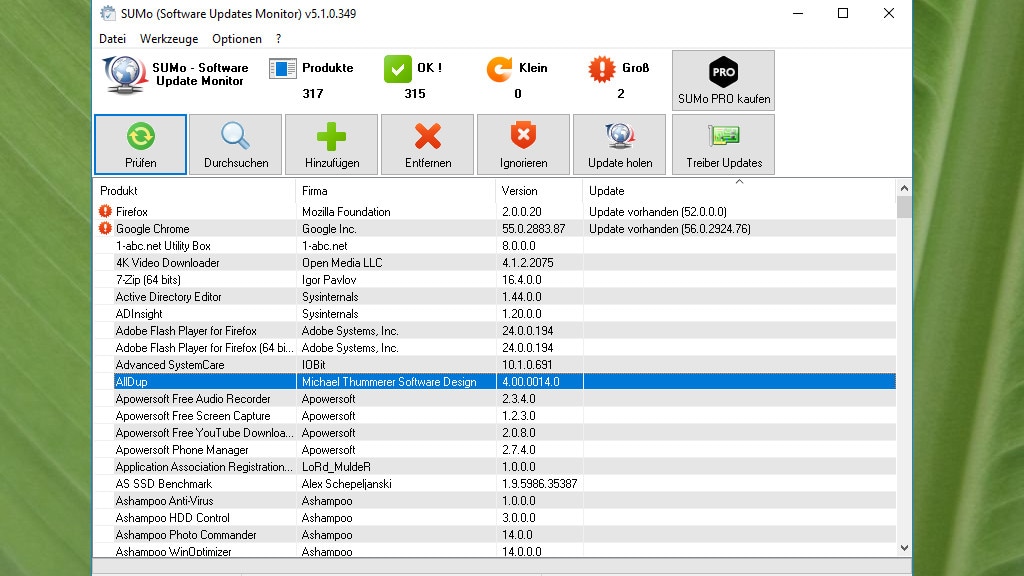Select the 1-abc.net Utility Box row
Screen dimensions: 1024x576
point(495,246)
